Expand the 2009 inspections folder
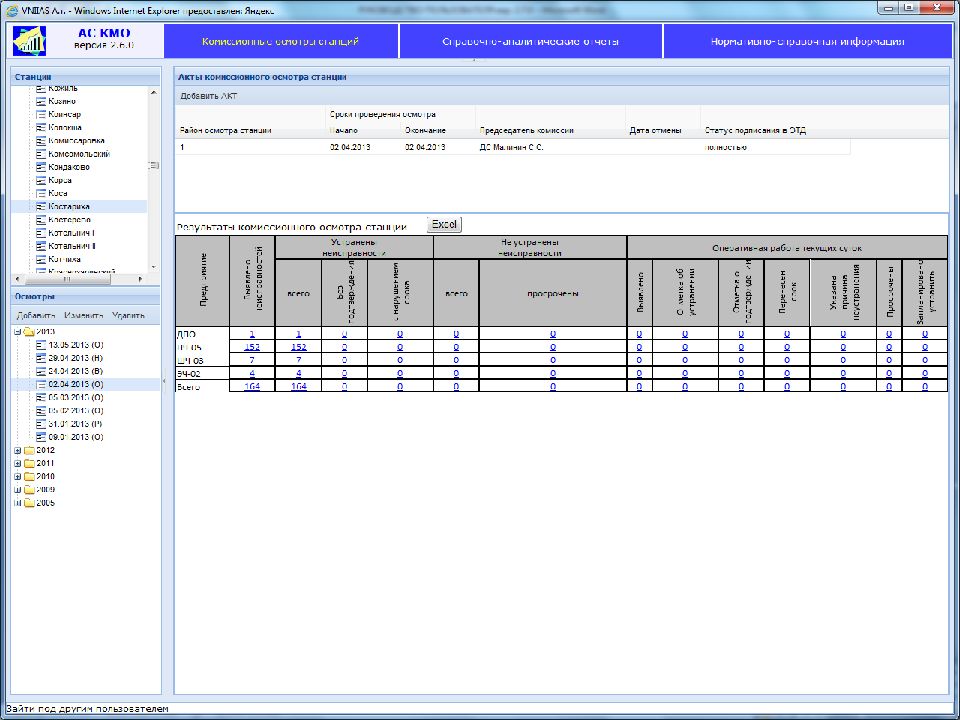Image resolution: width=960 pixels, height=720 pixels. coord(18,490)
